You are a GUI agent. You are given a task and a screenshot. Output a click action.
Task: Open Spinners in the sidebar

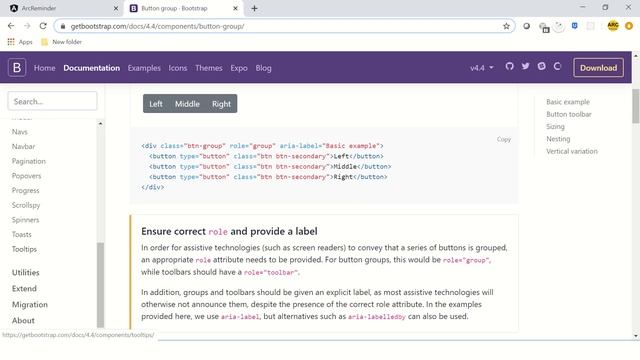(25, 220)
